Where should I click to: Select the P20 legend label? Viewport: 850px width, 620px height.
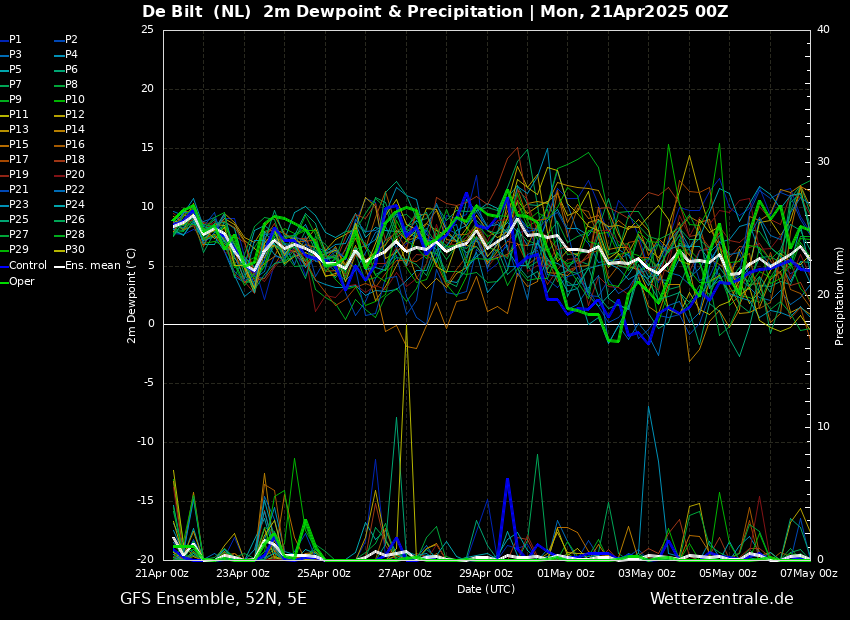(x=70, y=175)
